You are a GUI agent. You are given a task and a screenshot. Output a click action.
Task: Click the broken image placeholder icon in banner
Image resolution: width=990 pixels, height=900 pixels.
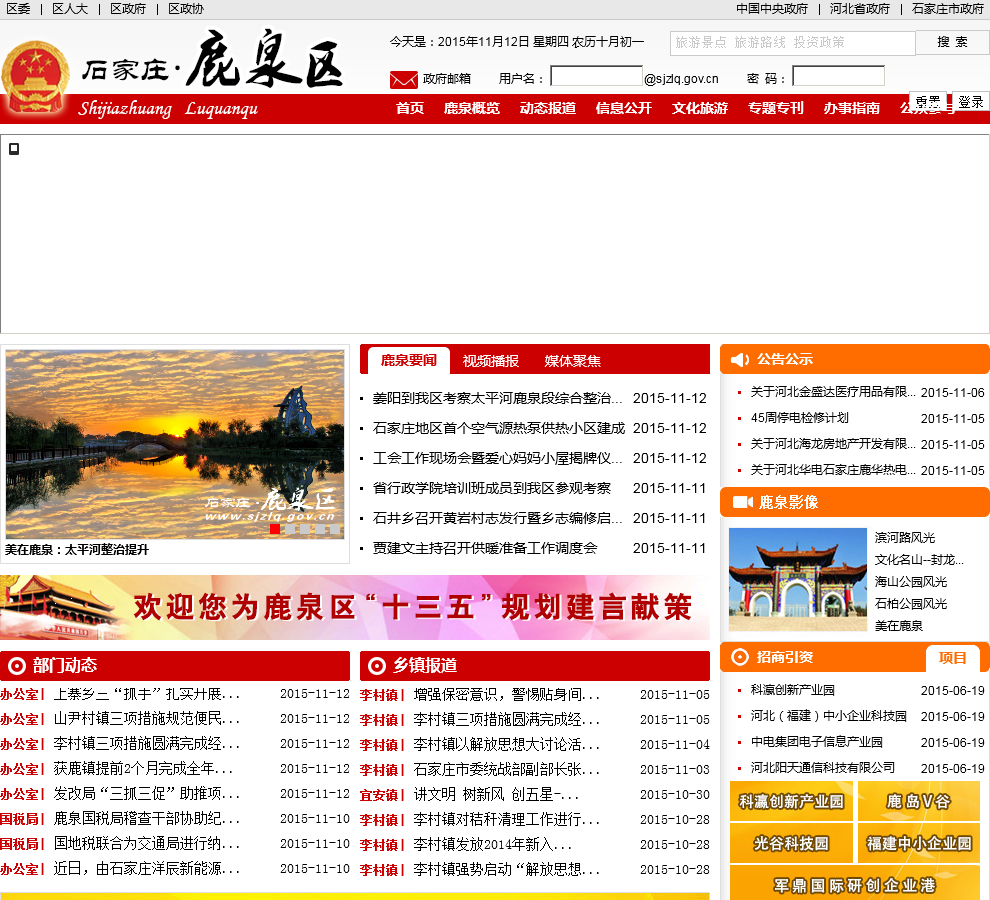pos(14,149)
